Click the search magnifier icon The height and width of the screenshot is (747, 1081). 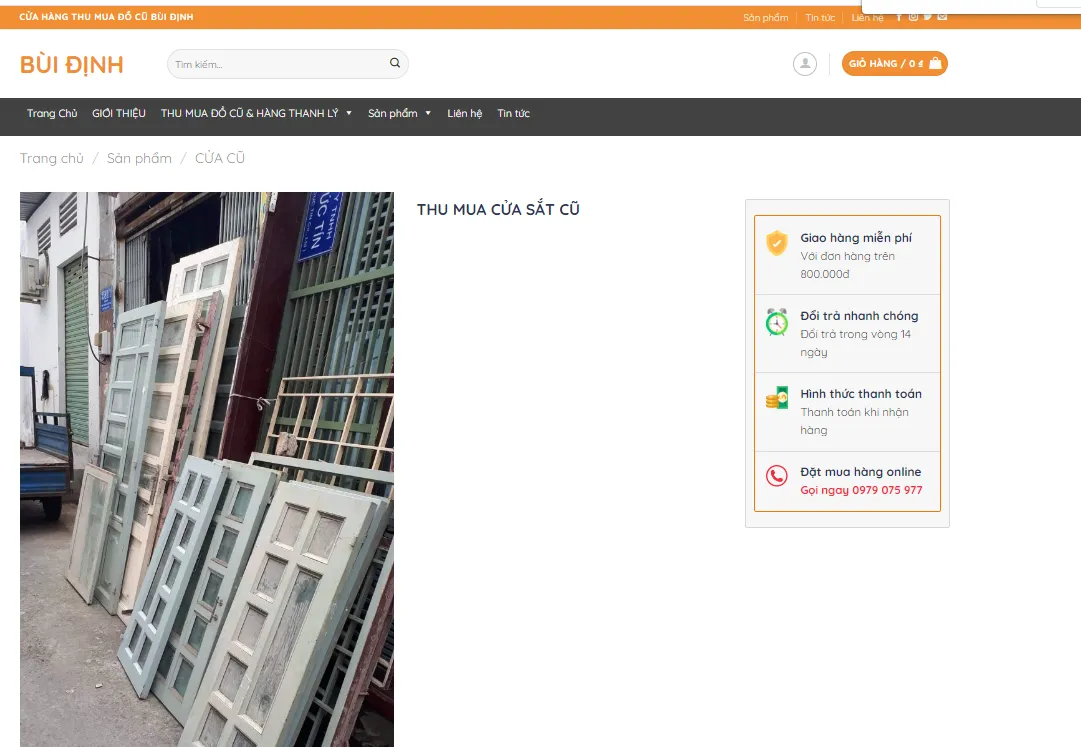[395, 64]
